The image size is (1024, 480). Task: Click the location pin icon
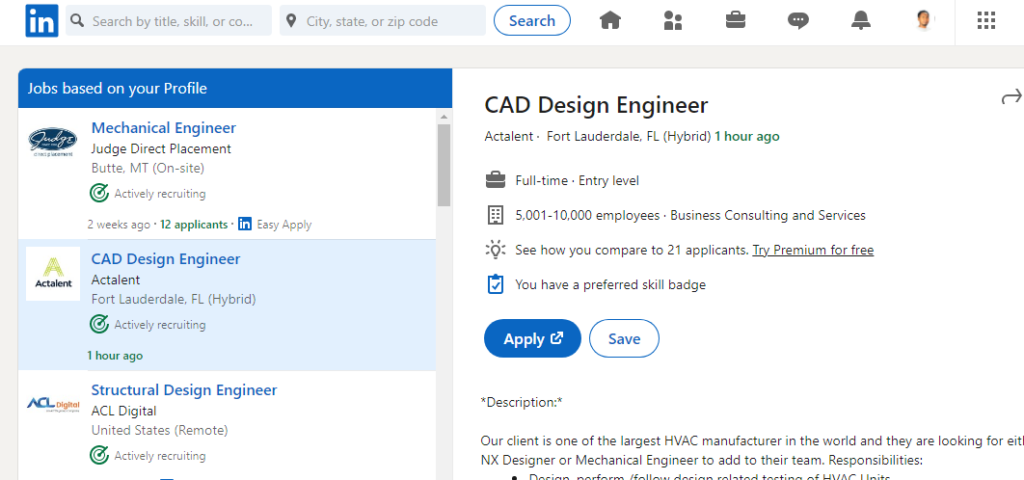point(292,21)
